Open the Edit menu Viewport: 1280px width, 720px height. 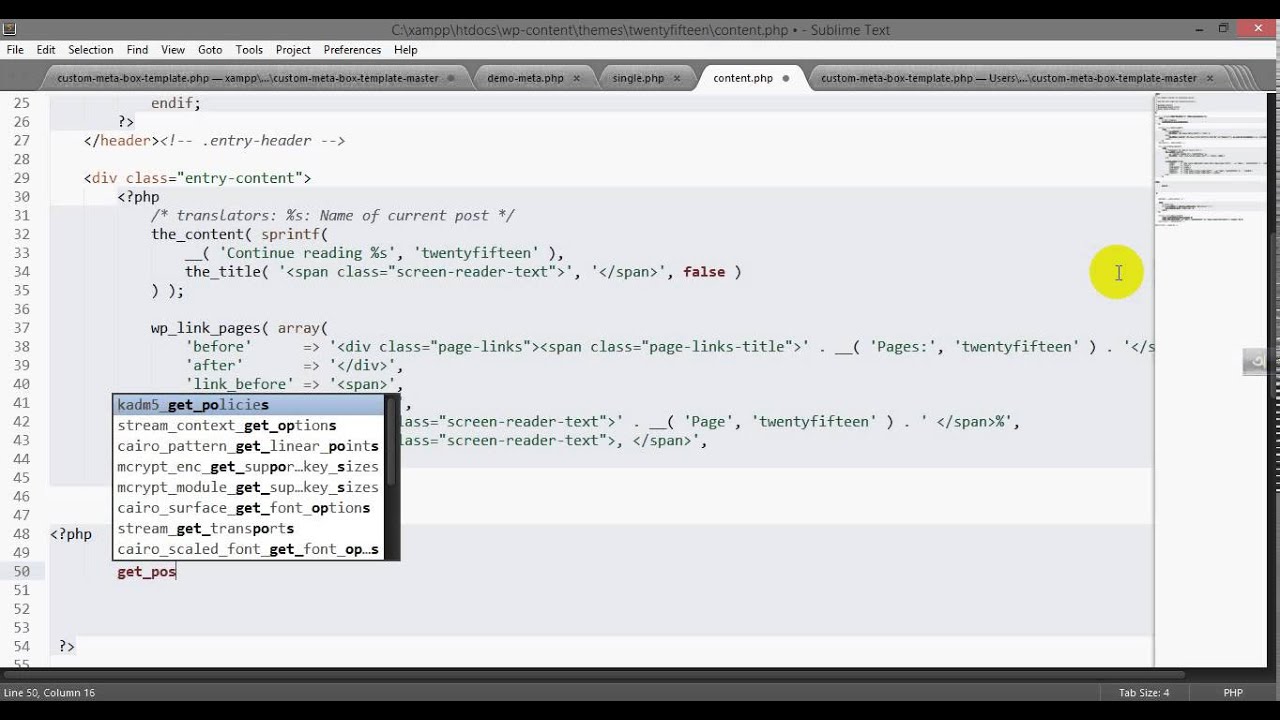(x=46, y=49)
